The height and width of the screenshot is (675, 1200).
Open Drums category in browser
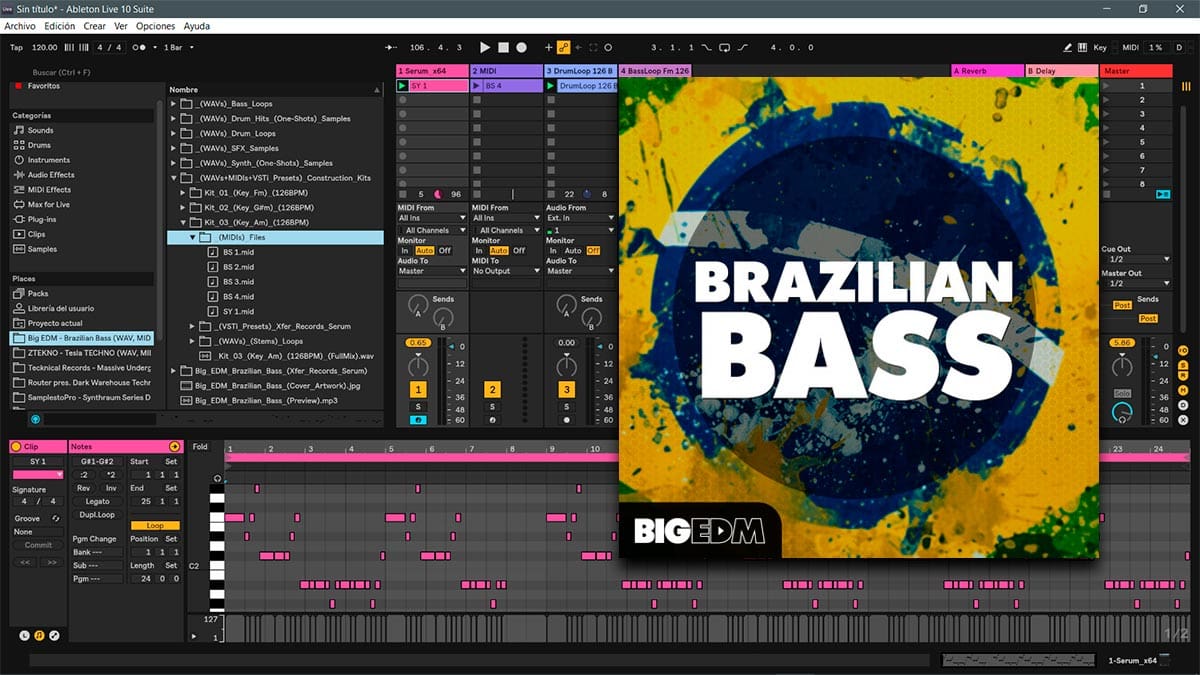pyautogui.click(x=39, y=145)
